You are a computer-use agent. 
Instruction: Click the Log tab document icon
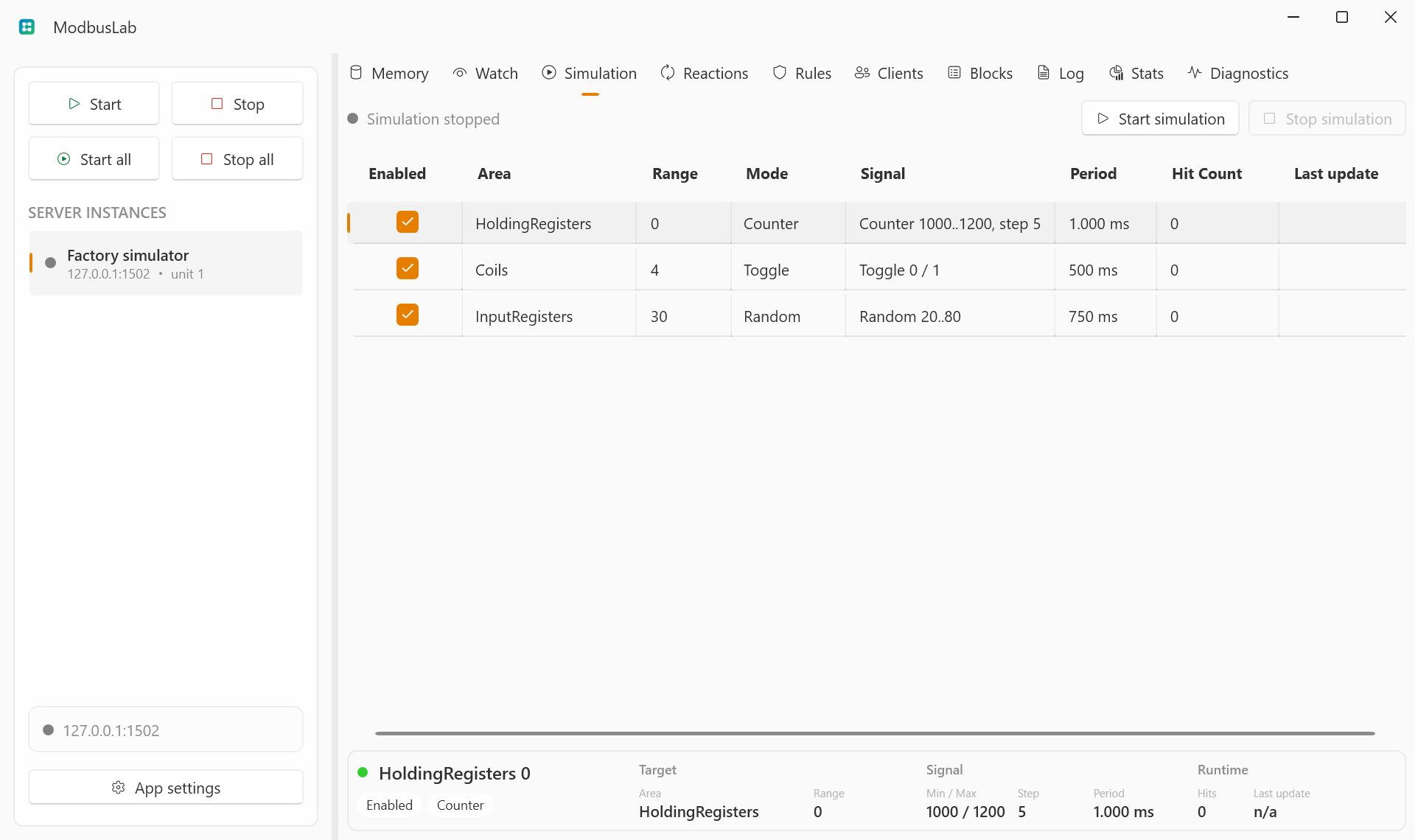1044,73
